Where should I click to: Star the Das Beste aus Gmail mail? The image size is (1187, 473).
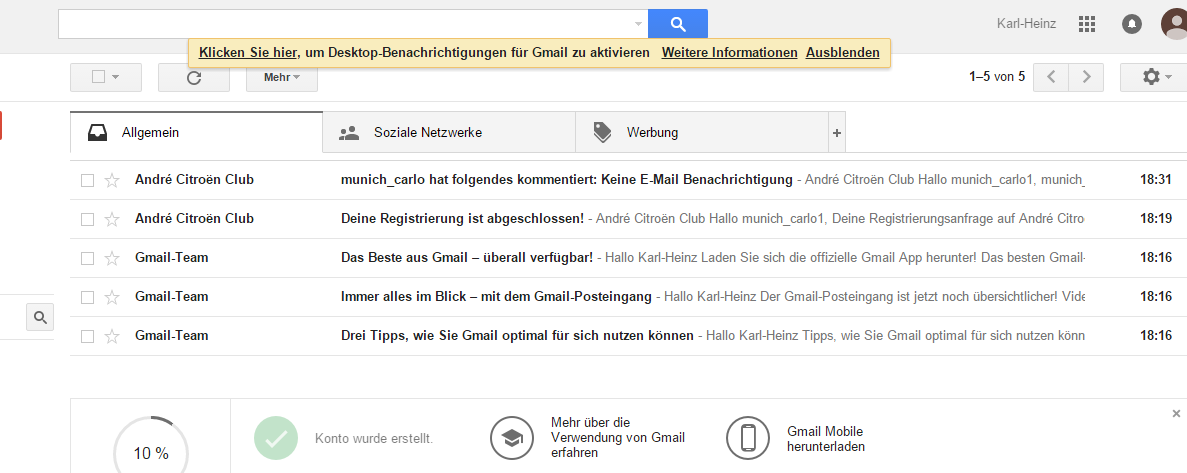point(112,258)
